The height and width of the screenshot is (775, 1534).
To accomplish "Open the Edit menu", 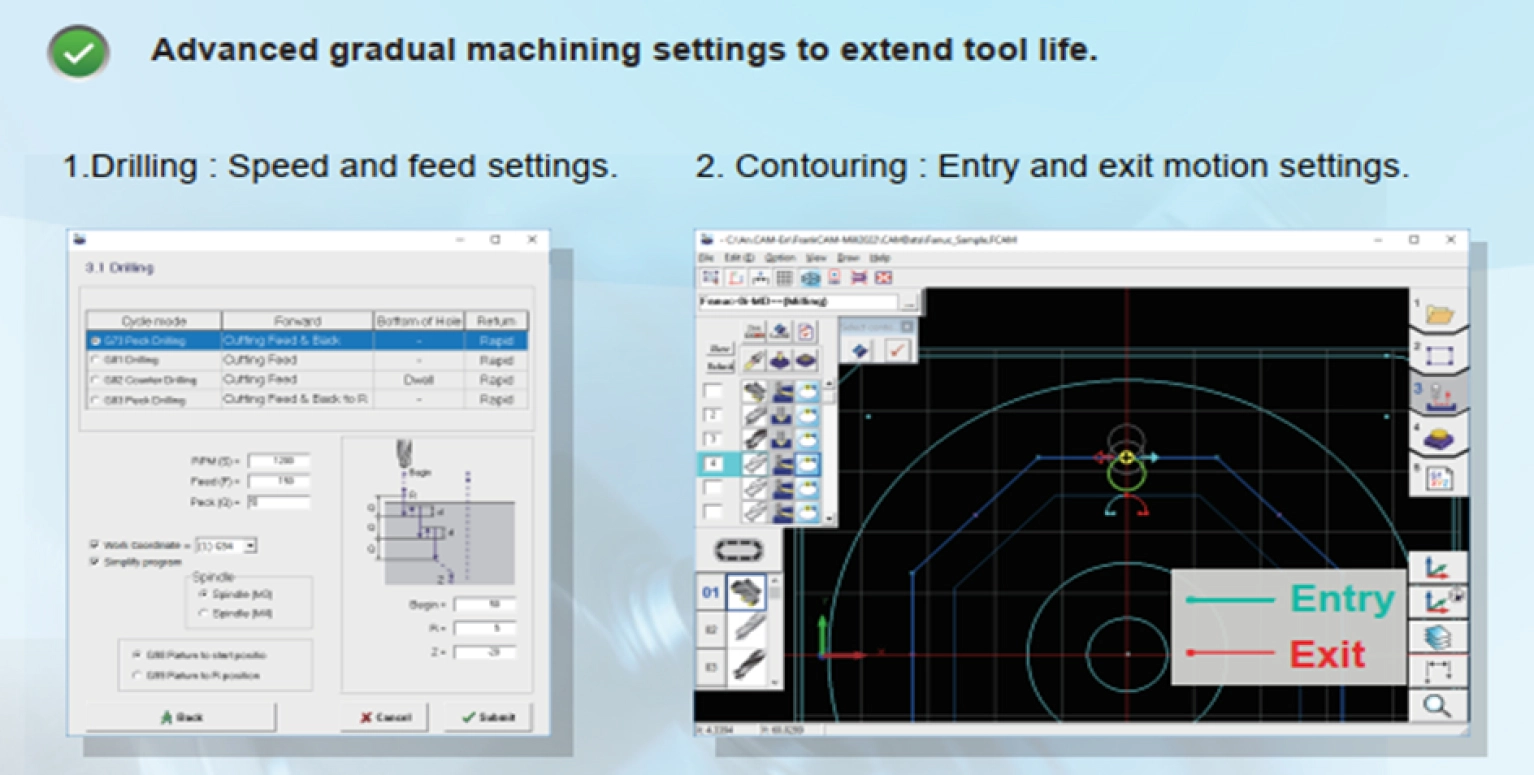I will (x=739, y=258).
